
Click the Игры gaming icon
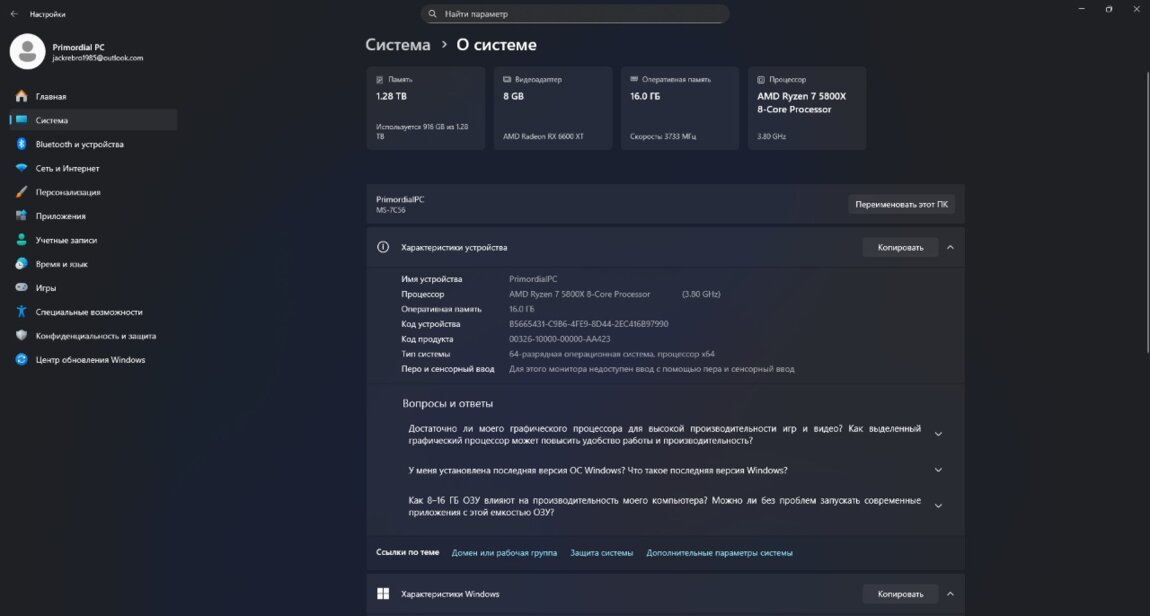point(21,288)
